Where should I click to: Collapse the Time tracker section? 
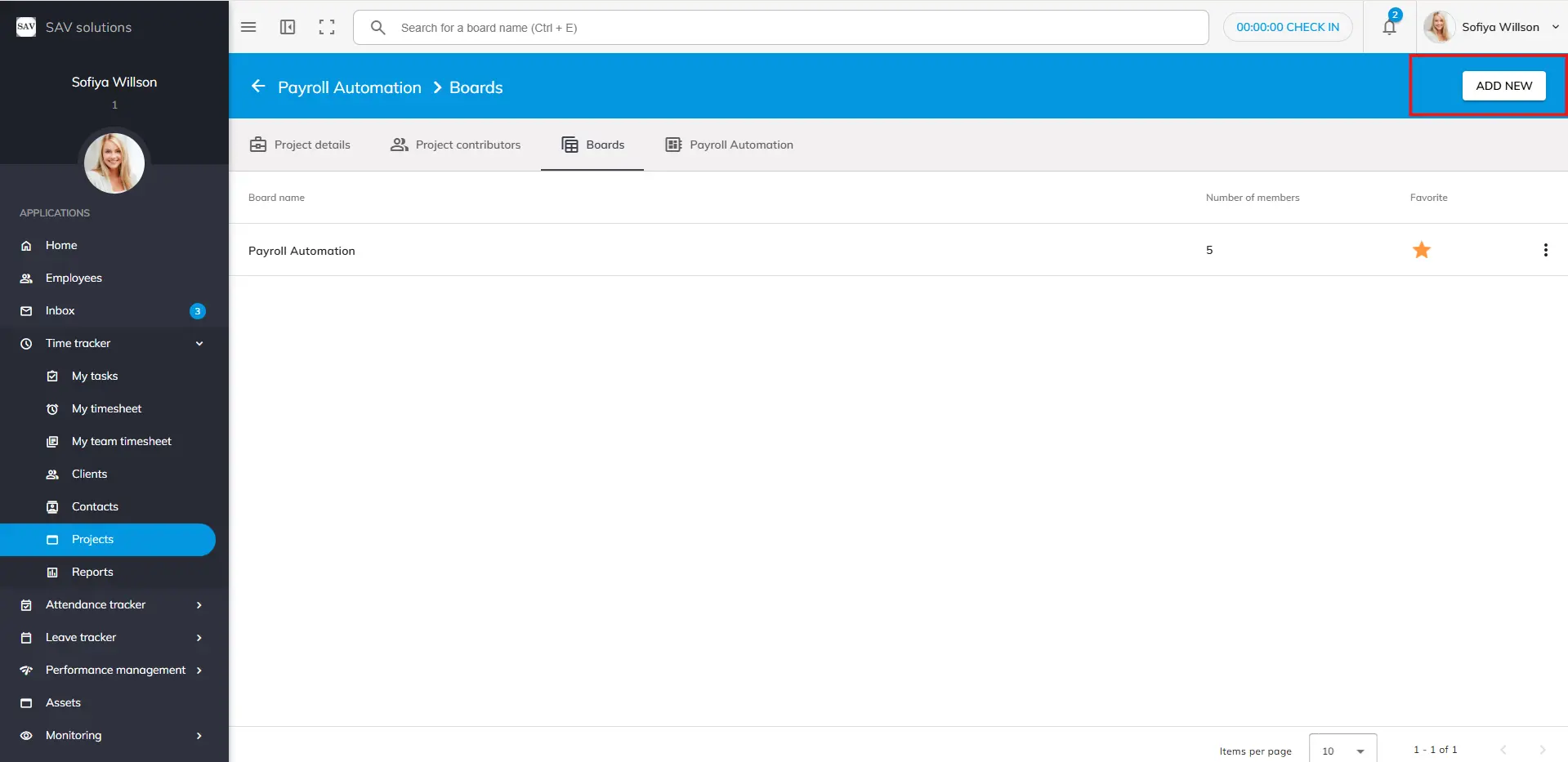199,343
